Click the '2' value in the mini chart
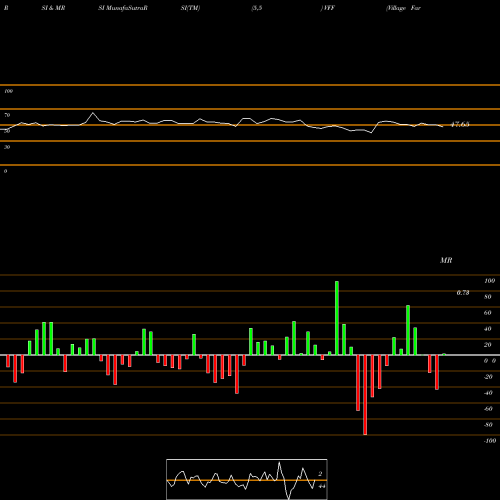This screenshot has height=500, width=500. click(320, 474)
